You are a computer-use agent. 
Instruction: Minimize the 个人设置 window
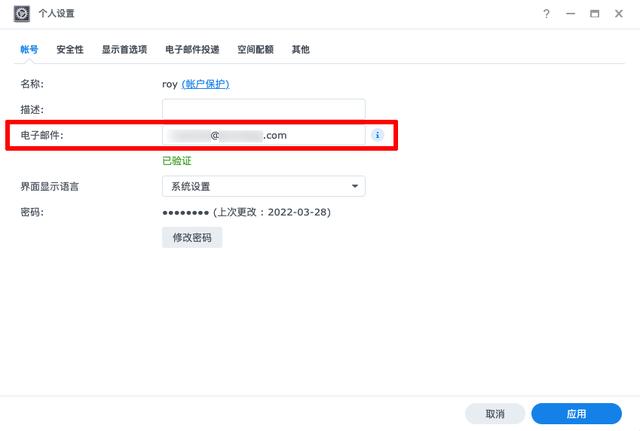[x=570, y=14]
